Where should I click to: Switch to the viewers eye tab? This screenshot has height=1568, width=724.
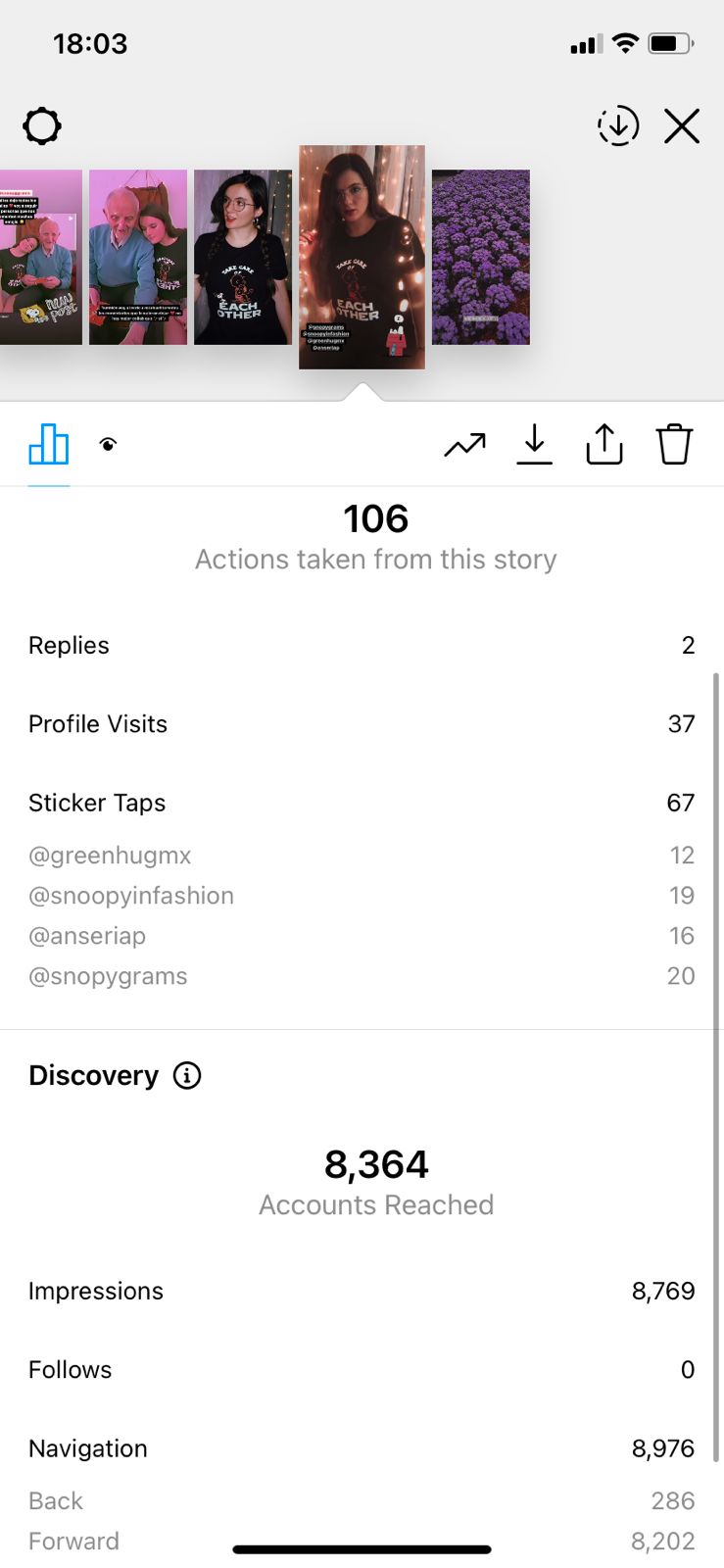[x=109, y=445]
